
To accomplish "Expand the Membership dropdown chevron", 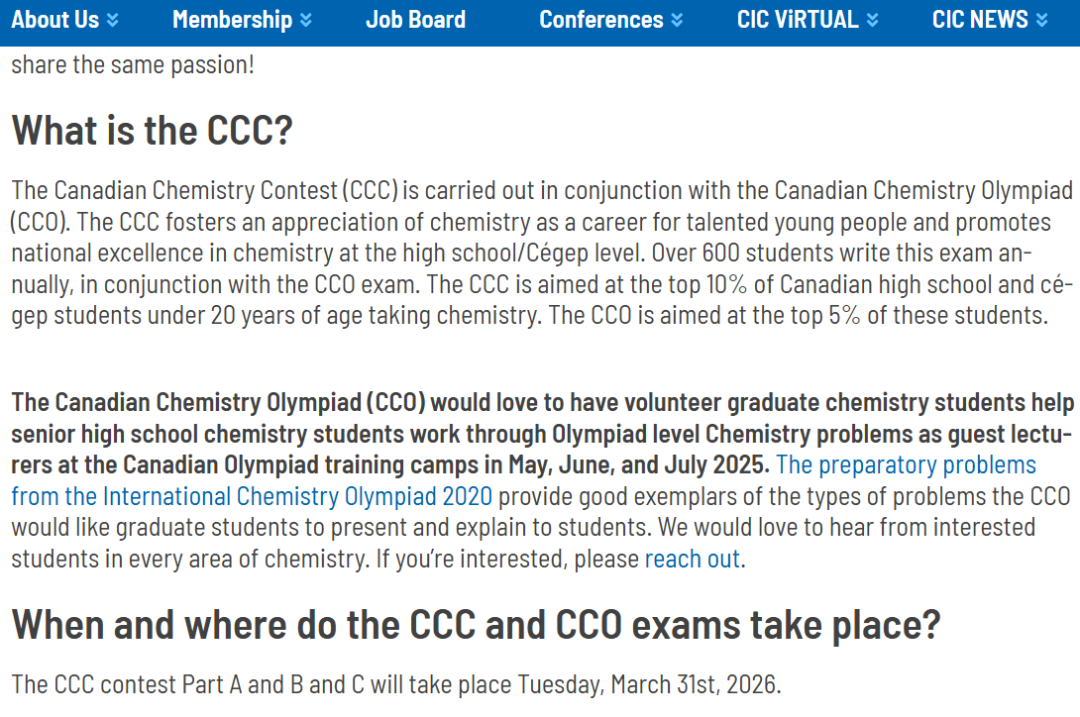I will click(x=305, y=20).
